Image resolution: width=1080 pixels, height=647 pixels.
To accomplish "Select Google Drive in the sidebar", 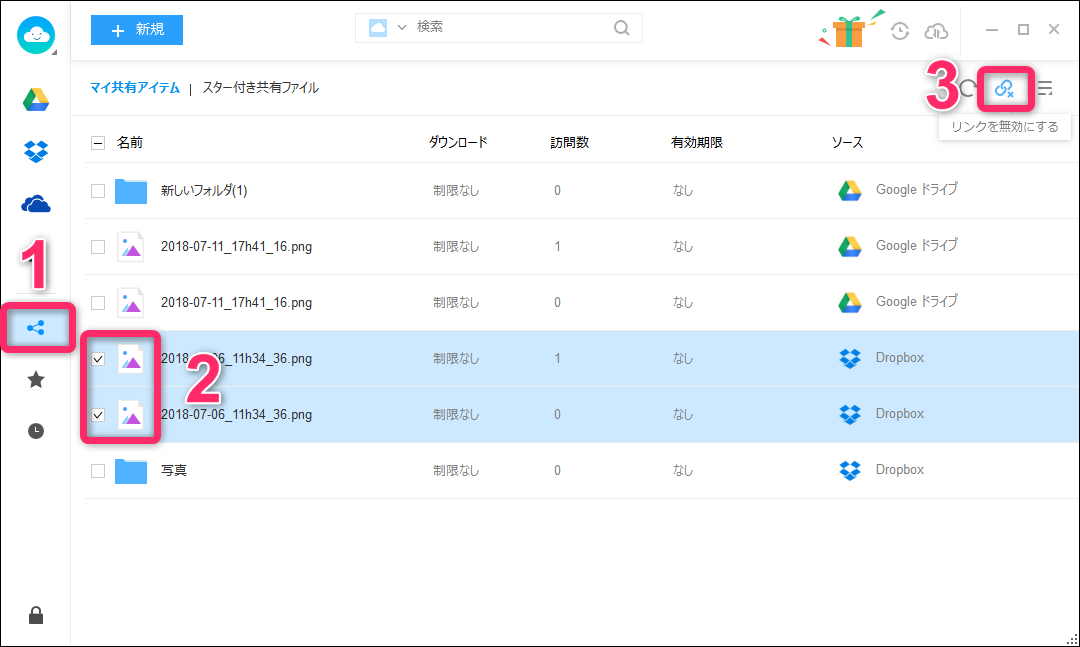I will click(x=36, y=99).
